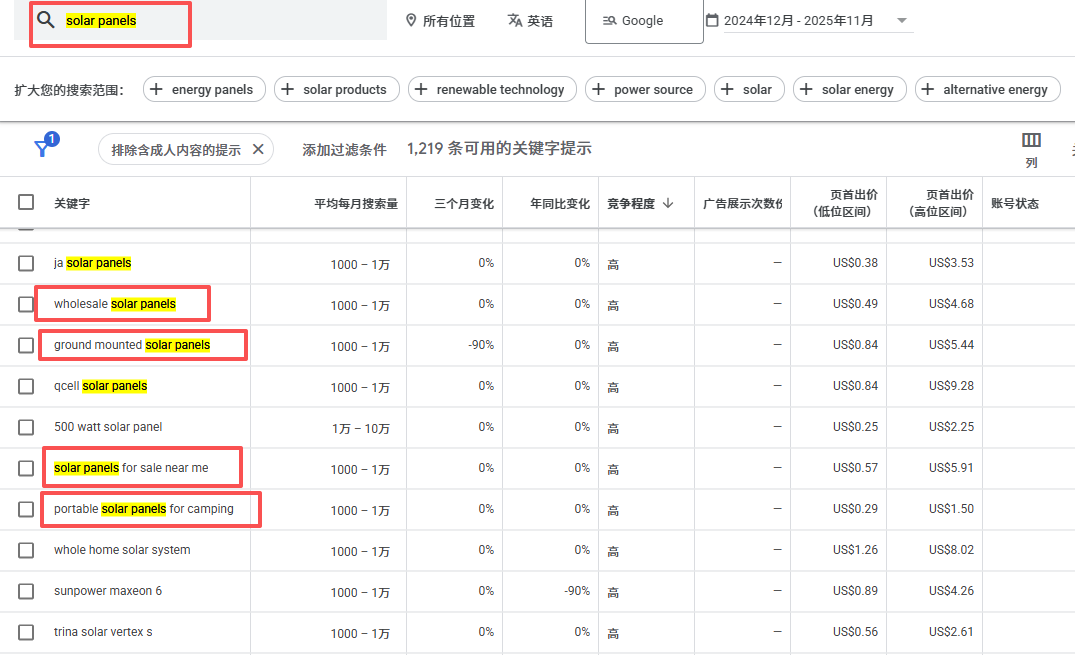Sort by 竞争程度 arrow
Screen dimensions: 1075x655
(668, 203)
